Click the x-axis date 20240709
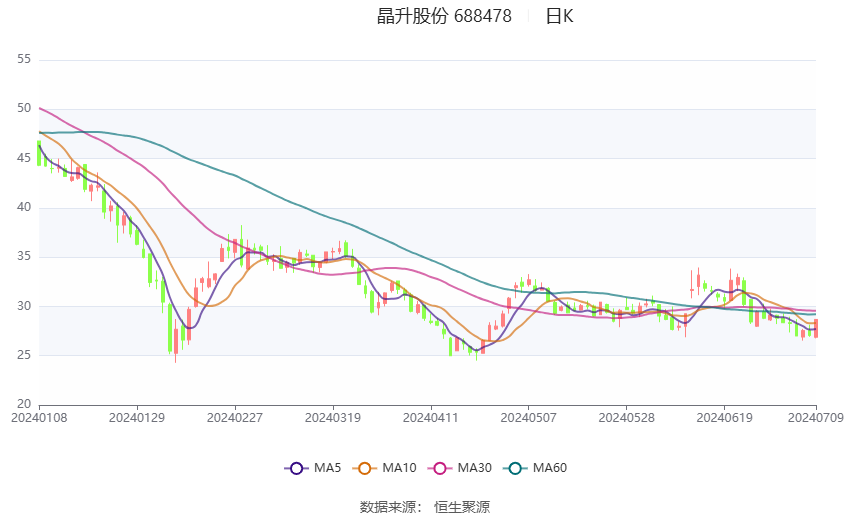Viewport: 850px width, 517px height. tap(816, 418)
